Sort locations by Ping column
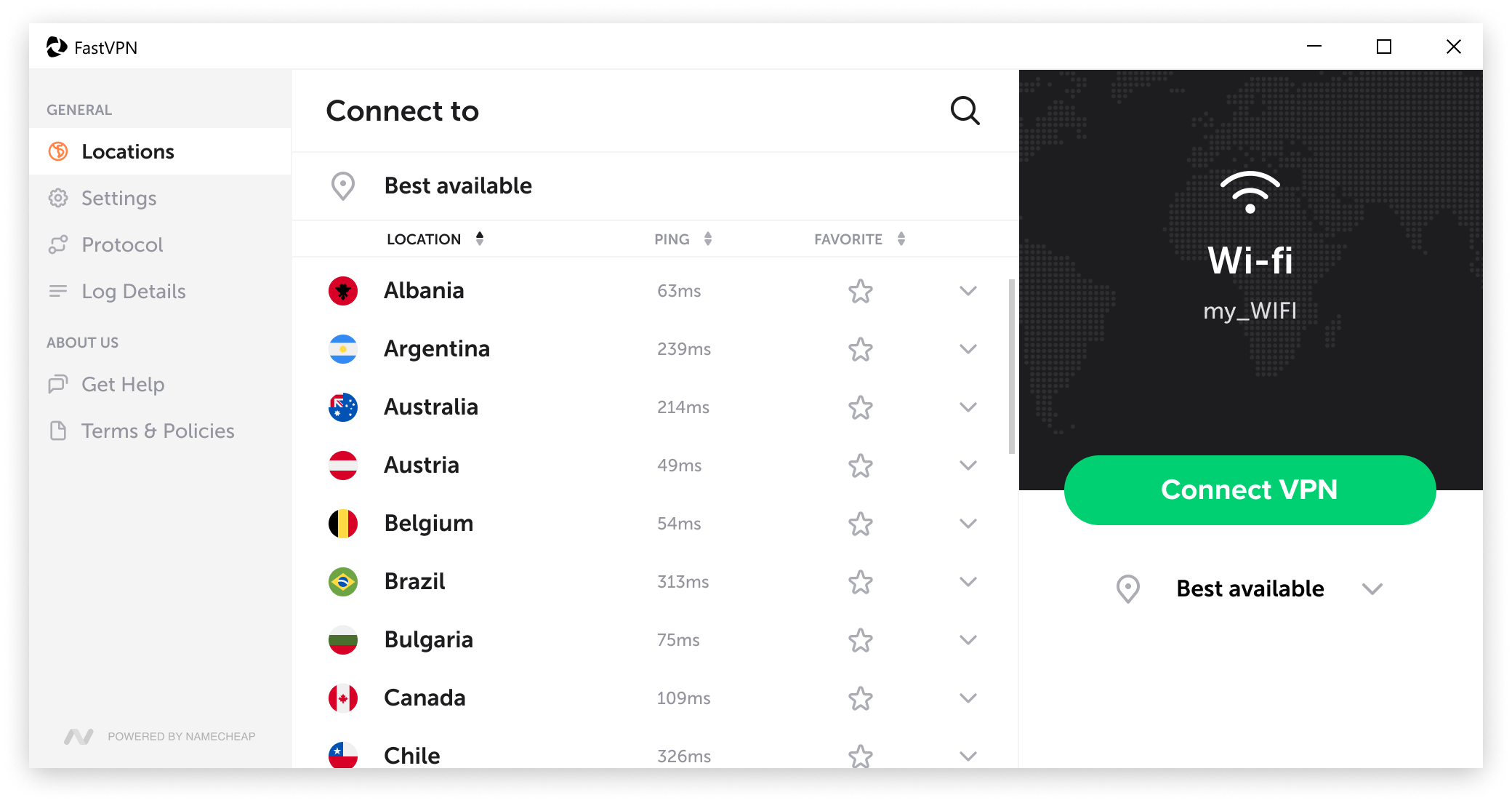 [x=683, y=238]
